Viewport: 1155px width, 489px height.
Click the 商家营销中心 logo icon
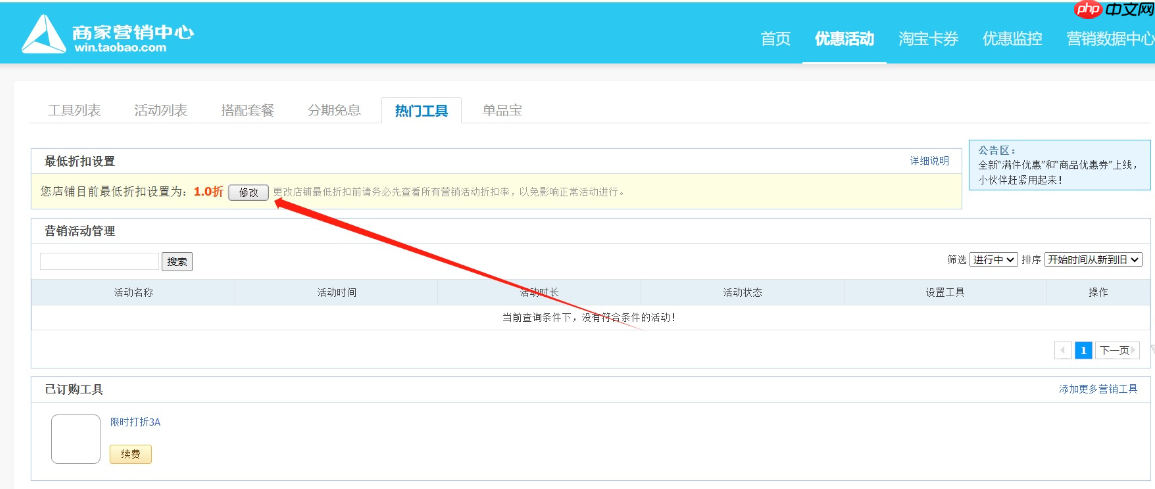pos(42,35)
